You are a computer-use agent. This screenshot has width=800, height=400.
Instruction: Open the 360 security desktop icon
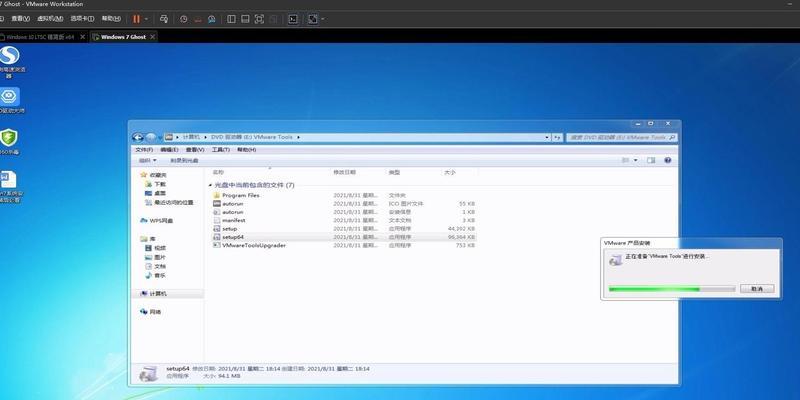9,142
